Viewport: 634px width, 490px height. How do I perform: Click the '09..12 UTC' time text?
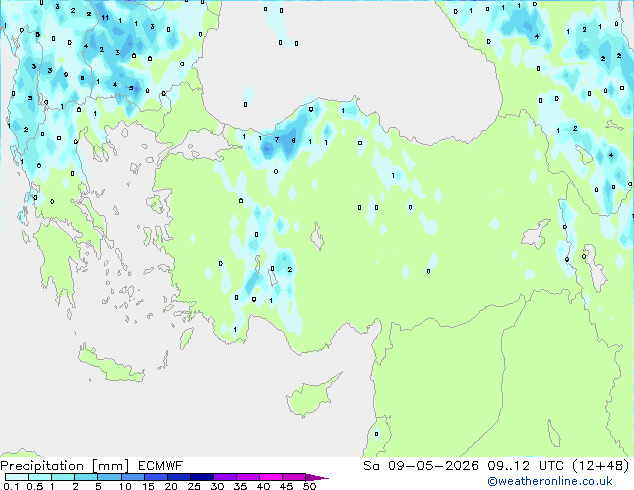pos(526,466)
